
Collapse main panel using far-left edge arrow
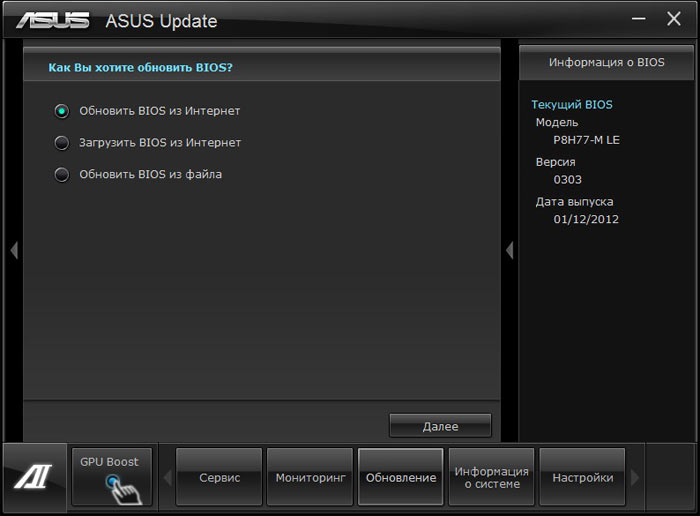point(14,250)
